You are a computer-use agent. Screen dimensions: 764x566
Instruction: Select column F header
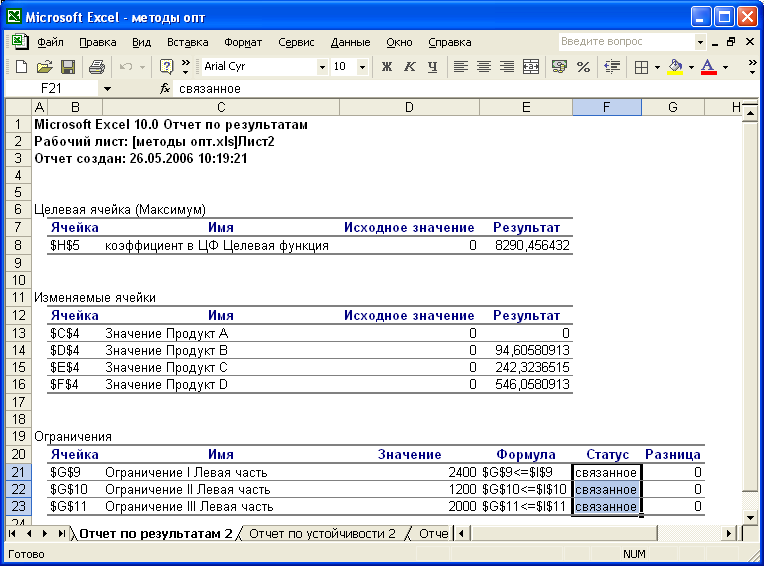coord(607,107)
